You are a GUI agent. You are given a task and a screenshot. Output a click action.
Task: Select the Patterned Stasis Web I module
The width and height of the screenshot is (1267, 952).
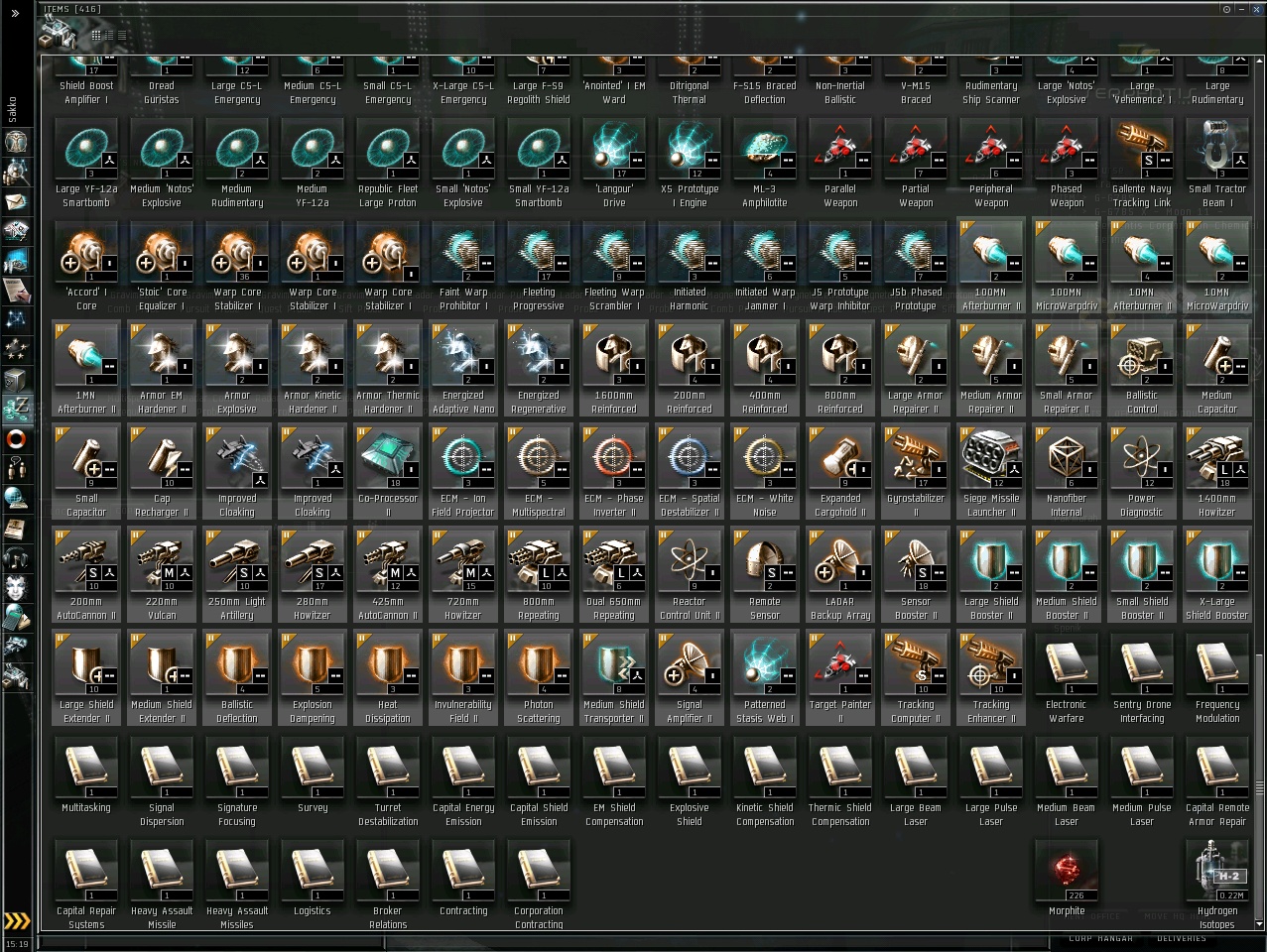pyautogui.click(x=765, y=678)
